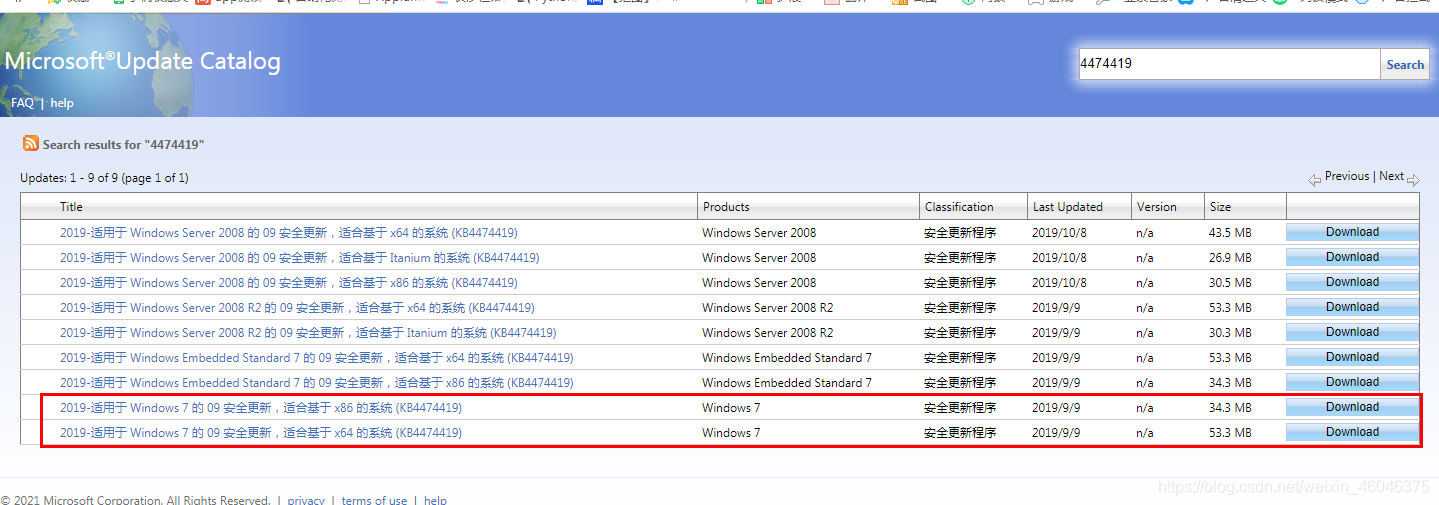The width and height of the screenshot is (1439, 505).
Task: Click the search box containing 4474419
Action: [x=1228, y=64]
